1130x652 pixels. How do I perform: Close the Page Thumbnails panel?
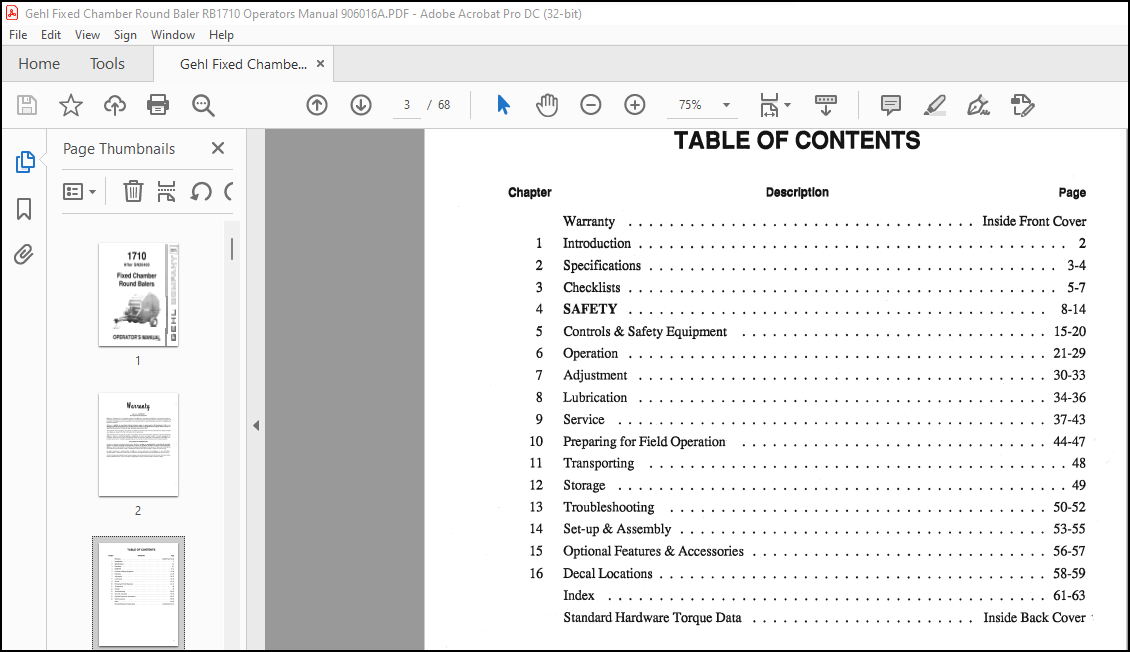218,148
